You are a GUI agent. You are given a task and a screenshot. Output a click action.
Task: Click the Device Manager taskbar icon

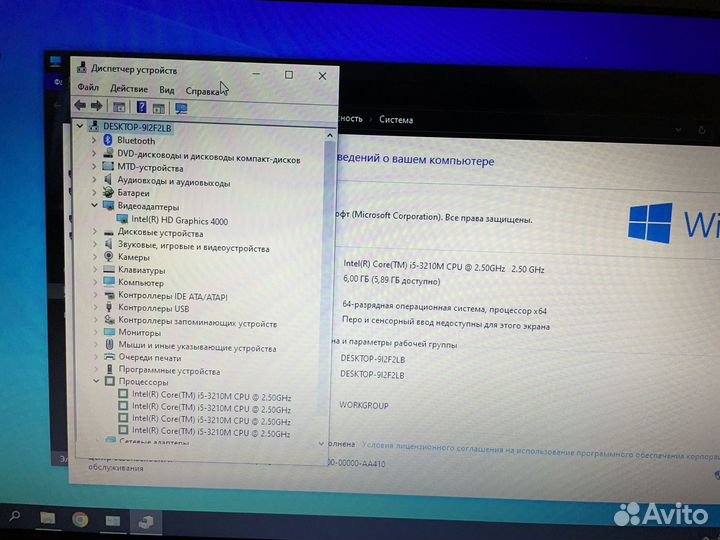click(146, 522)
